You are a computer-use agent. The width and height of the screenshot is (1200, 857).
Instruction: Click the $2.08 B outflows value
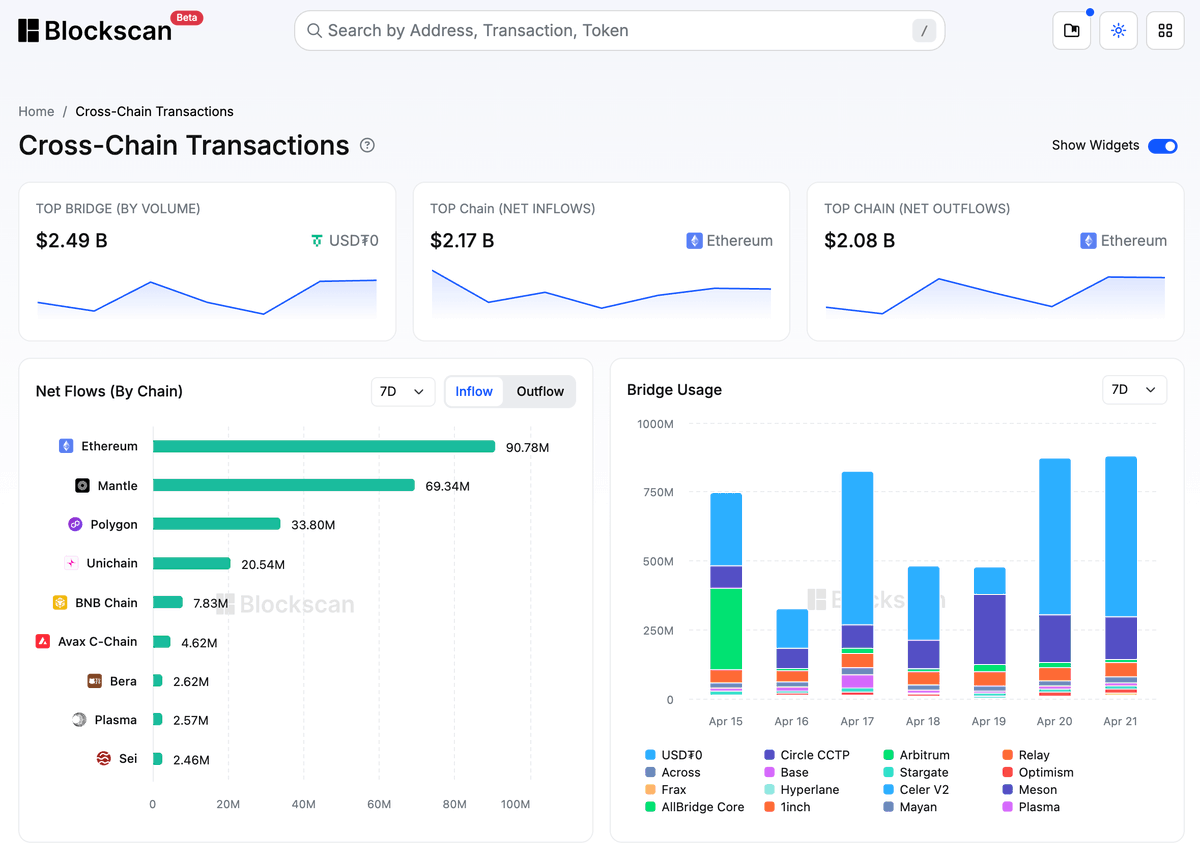860,241
